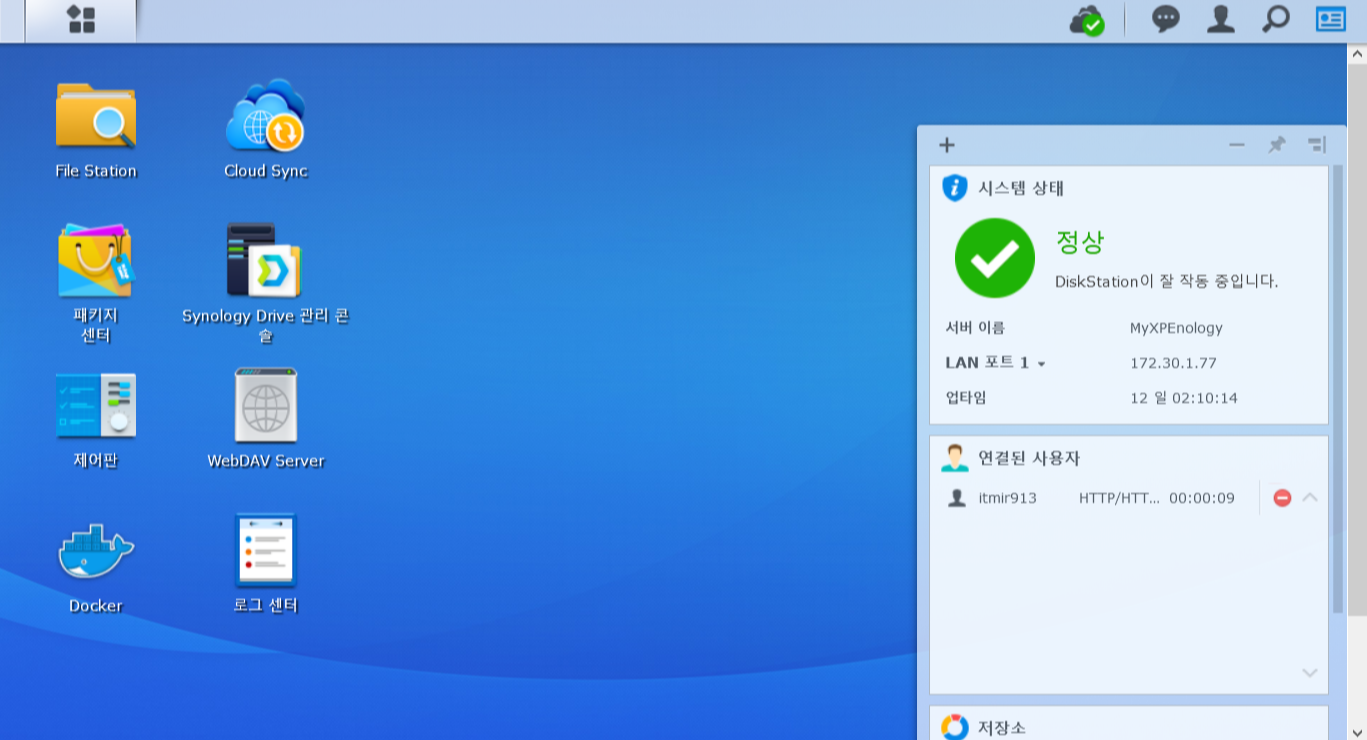
Task: Minimize the widget panel
Action: [x=1237, y=145]
